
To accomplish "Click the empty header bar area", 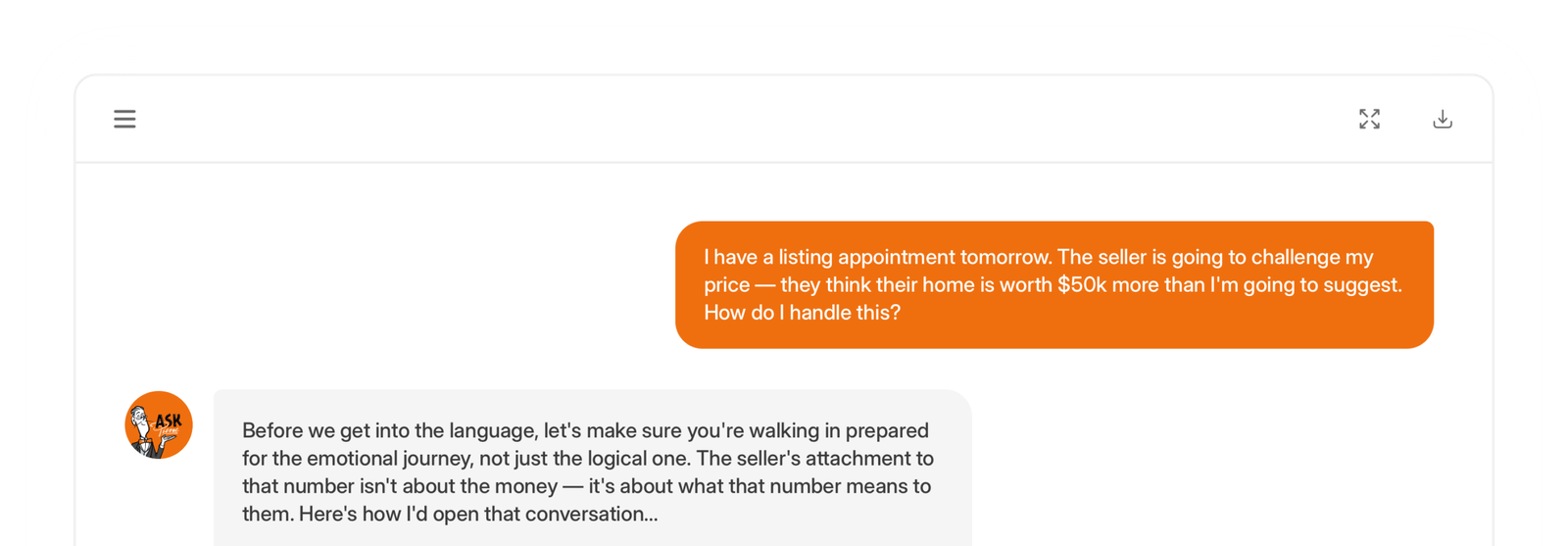I will click(745, 120).
